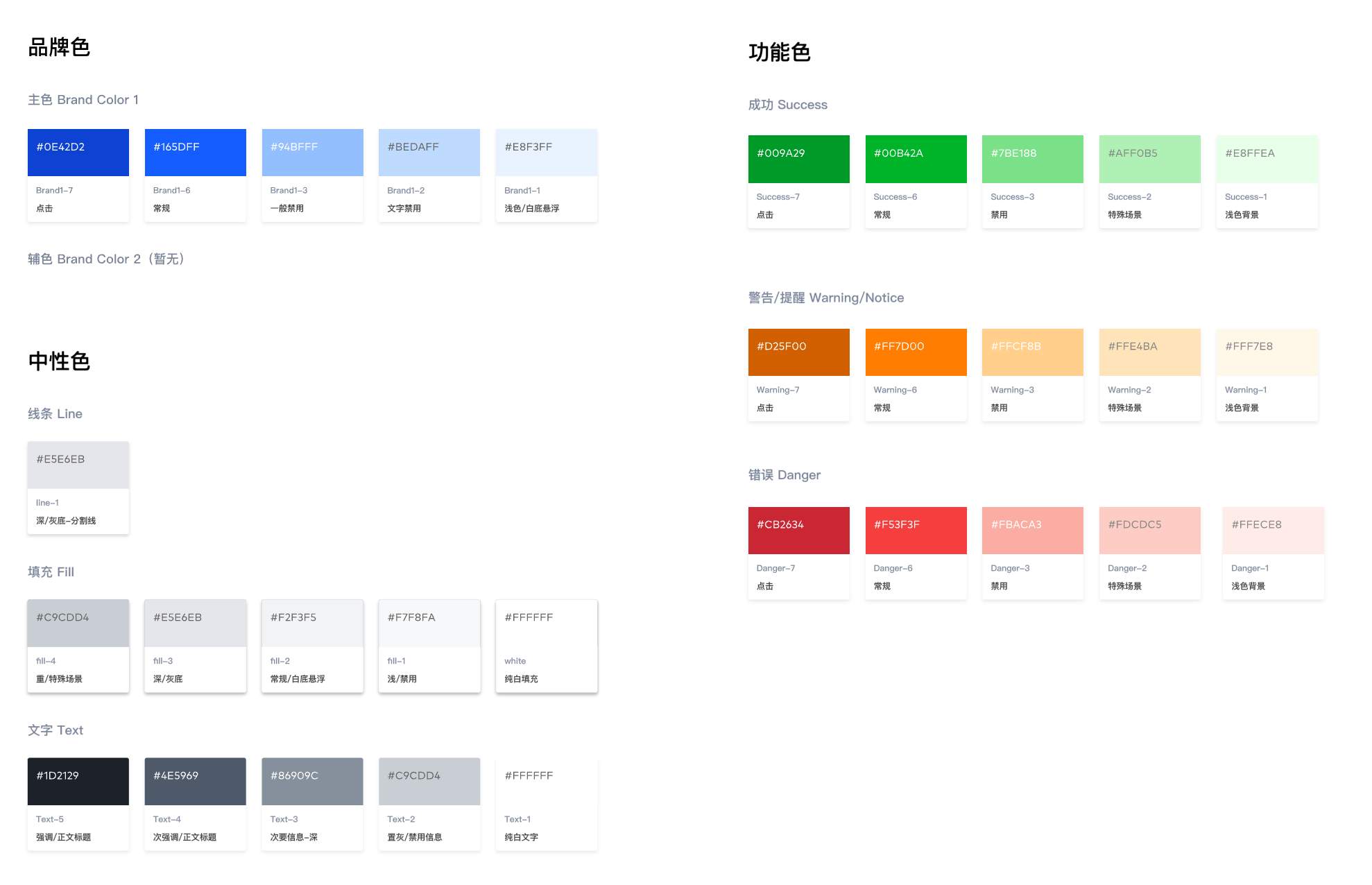Select the #E5E6EB line-1 color swatch

click(x=78, y=465)
